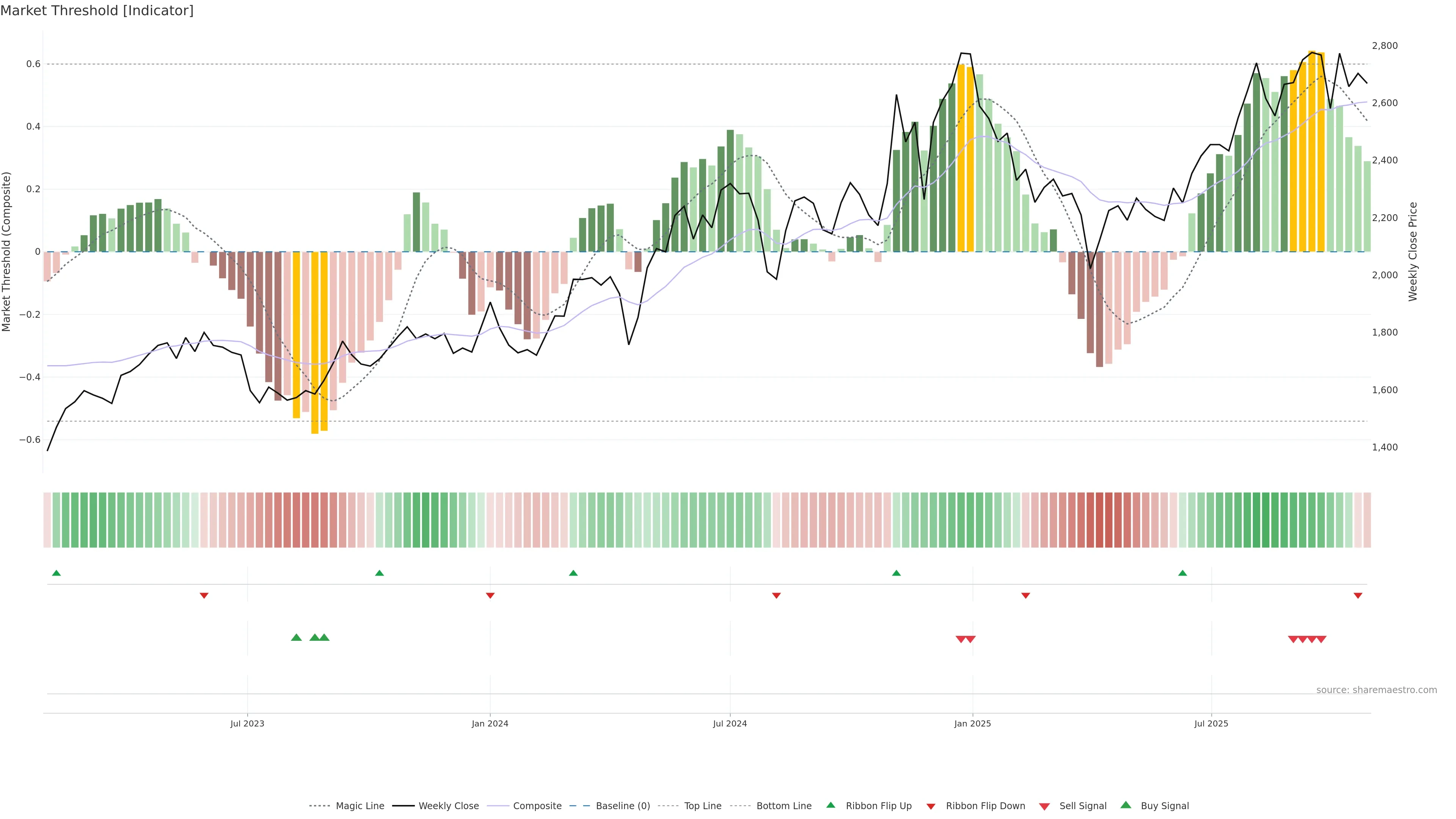Toggle the Magic Line legend entry

point(359,806)
